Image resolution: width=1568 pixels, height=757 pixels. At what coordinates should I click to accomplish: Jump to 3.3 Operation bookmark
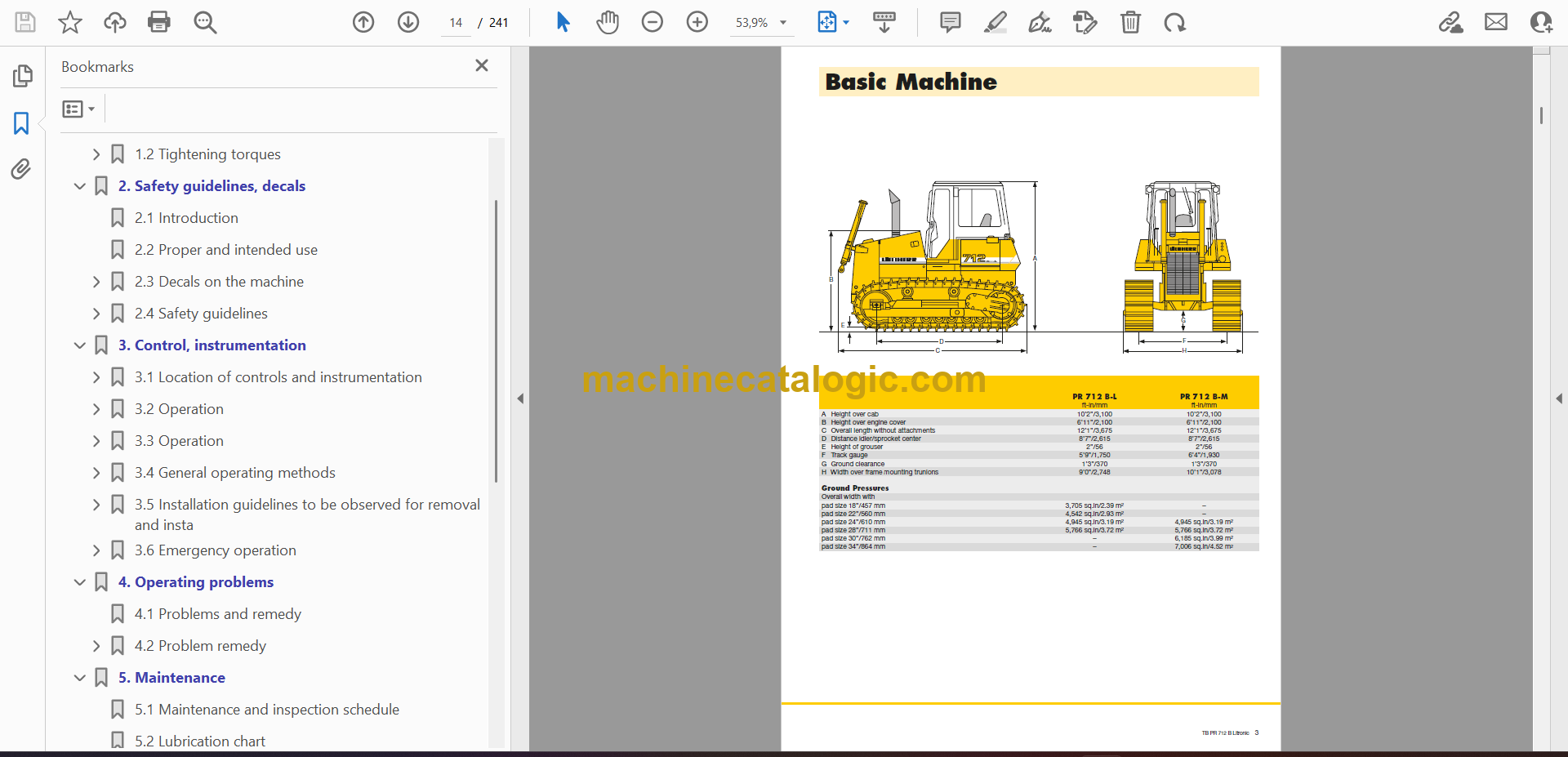pos(179,441)
